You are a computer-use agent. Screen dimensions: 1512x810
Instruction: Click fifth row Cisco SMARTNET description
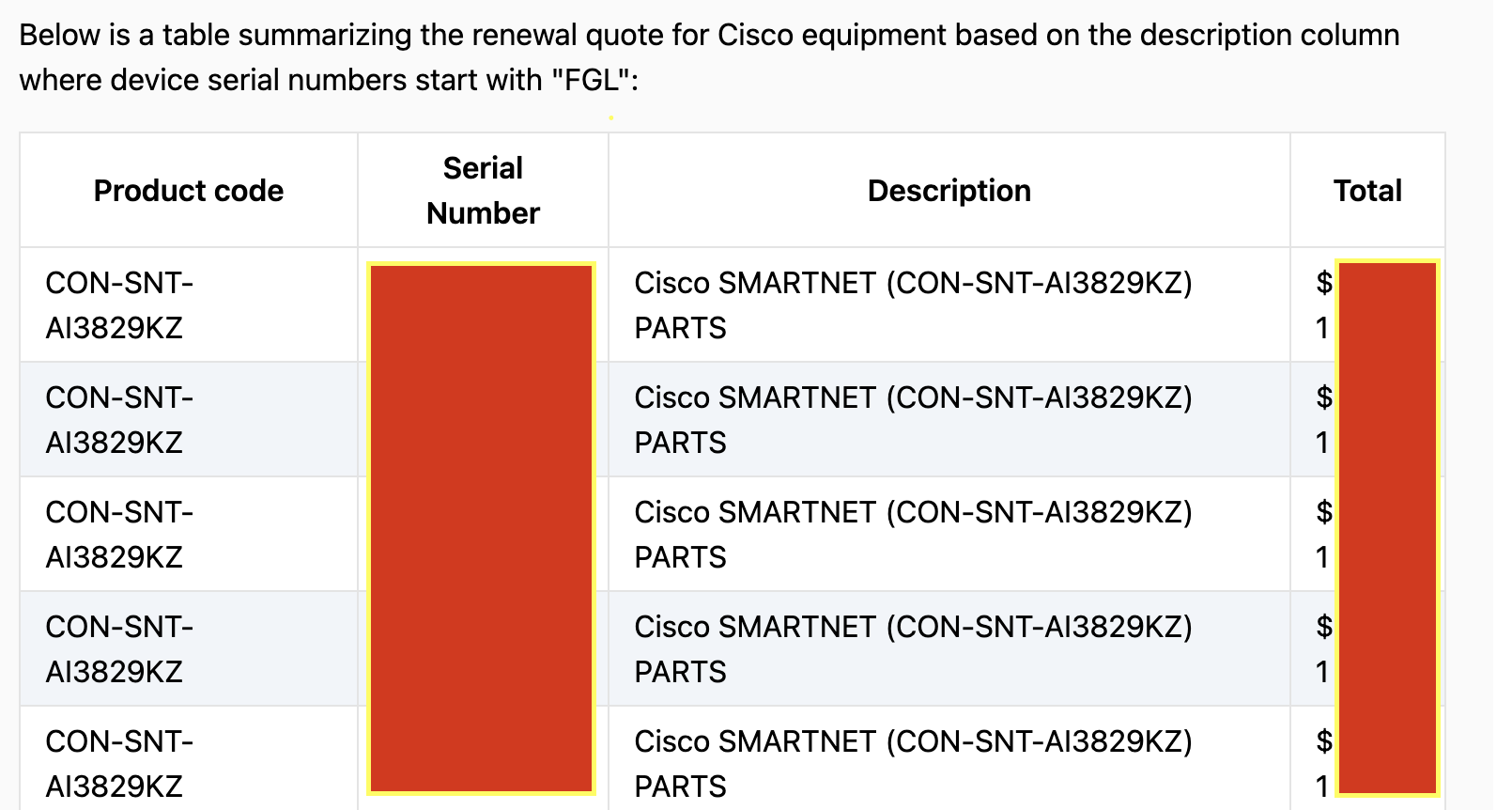(913, 764)
